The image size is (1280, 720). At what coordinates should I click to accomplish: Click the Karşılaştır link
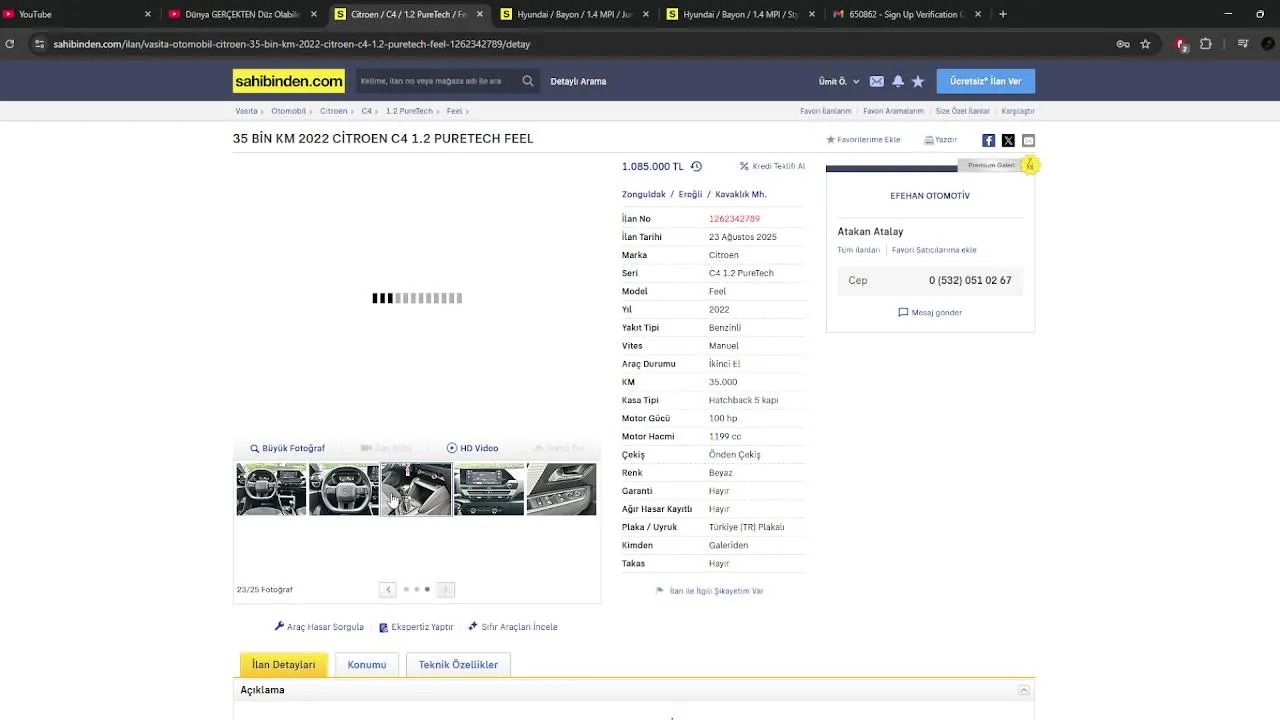[1018, 111]
